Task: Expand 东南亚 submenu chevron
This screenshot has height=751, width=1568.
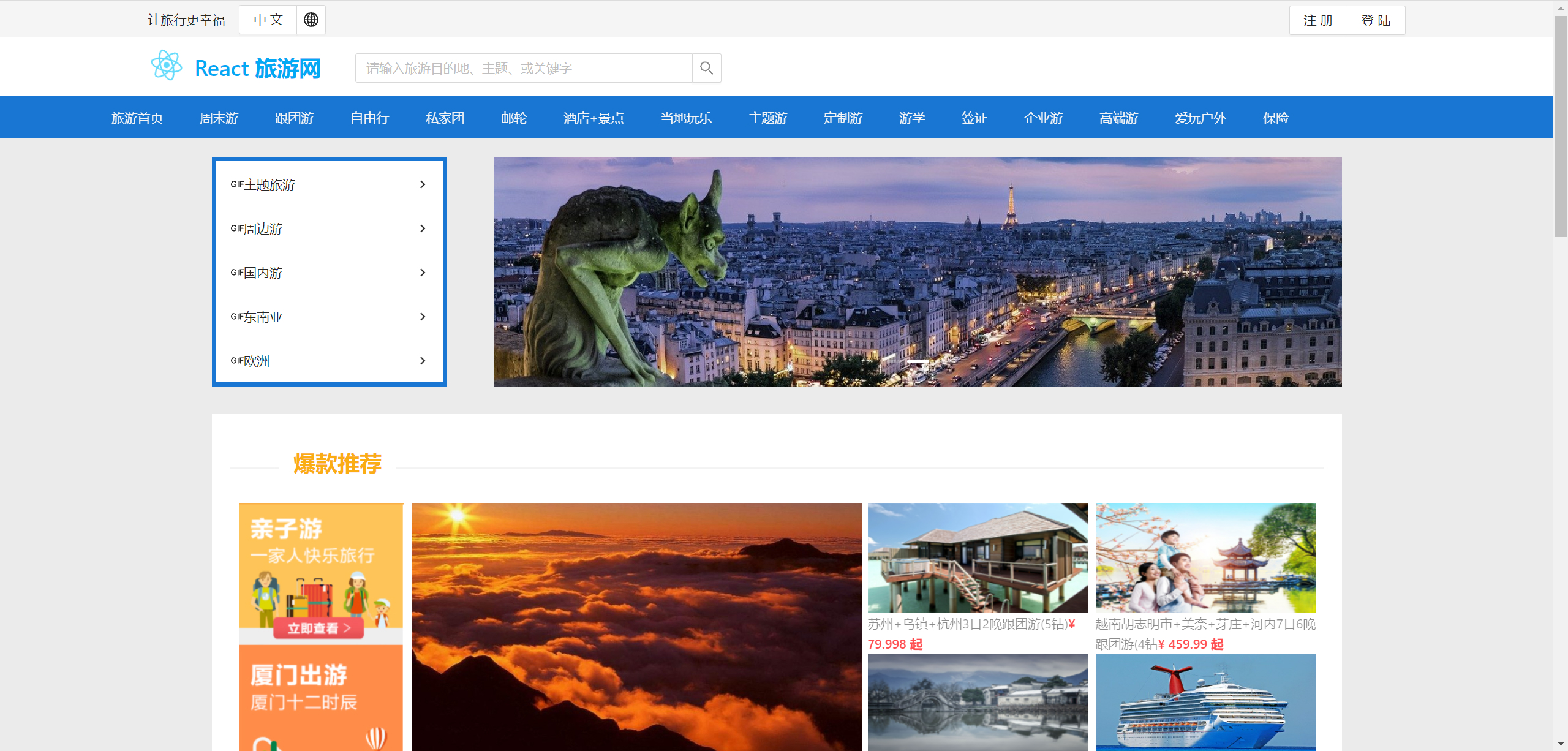Action: tap(423, 317)
